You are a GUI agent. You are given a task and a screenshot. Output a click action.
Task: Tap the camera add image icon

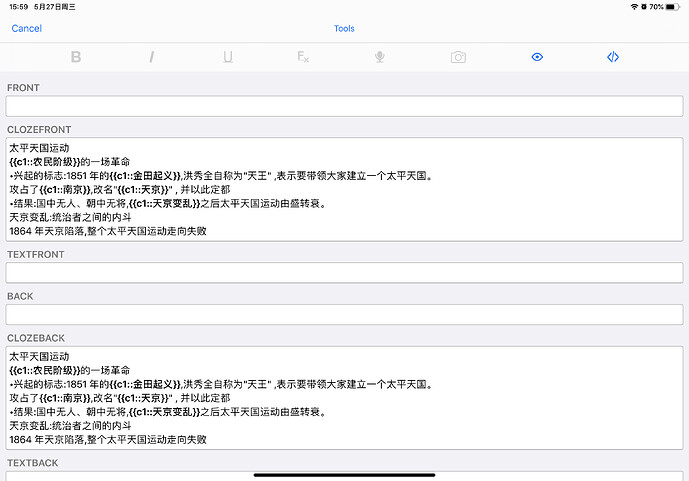pos(458,57)
